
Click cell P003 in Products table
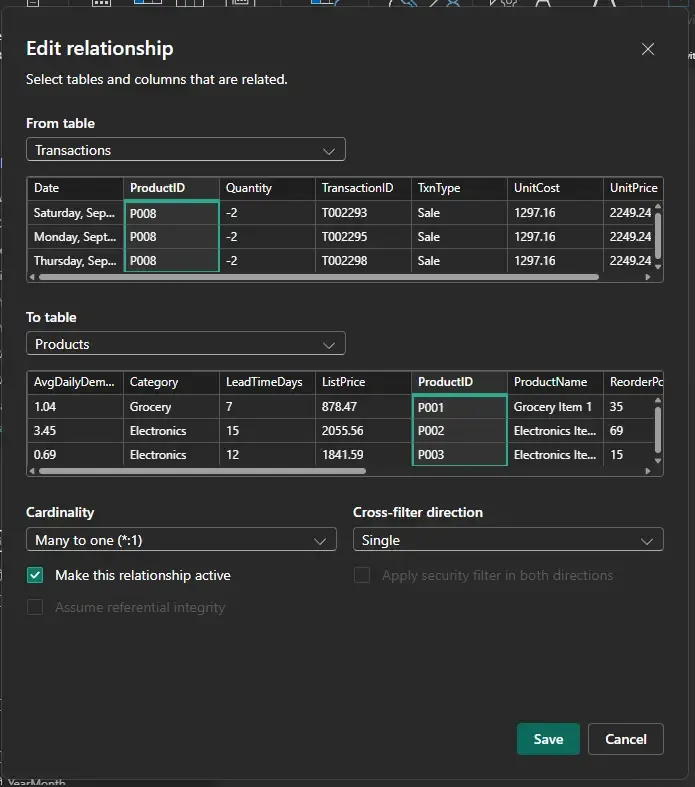(x=459, y=454)
